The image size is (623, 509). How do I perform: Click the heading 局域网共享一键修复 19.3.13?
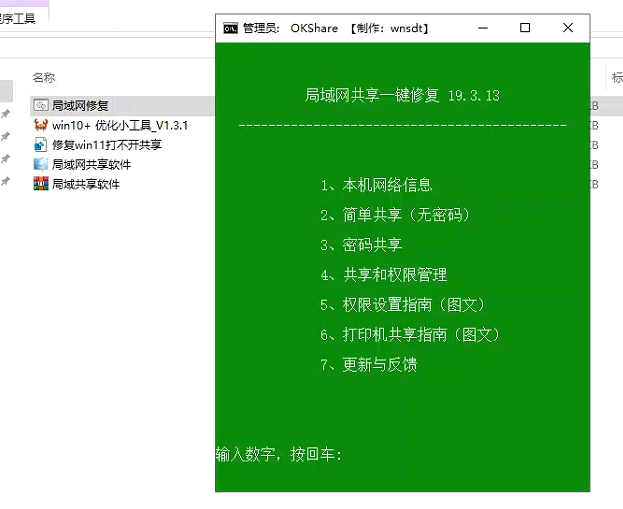pyautogui.click(x=402, y=95)
